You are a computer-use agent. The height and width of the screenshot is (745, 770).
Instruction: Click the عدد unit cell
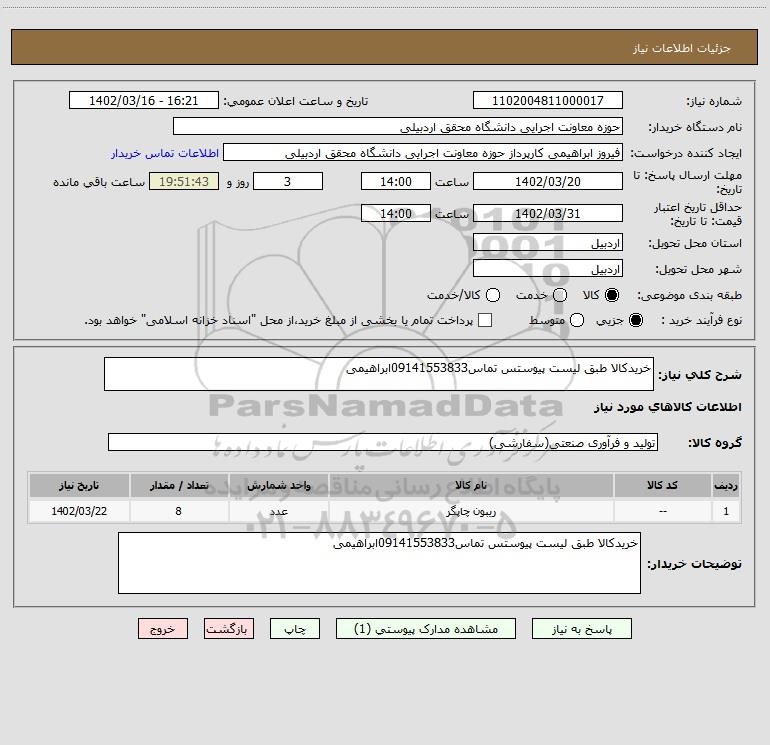(x=278, y=511)
